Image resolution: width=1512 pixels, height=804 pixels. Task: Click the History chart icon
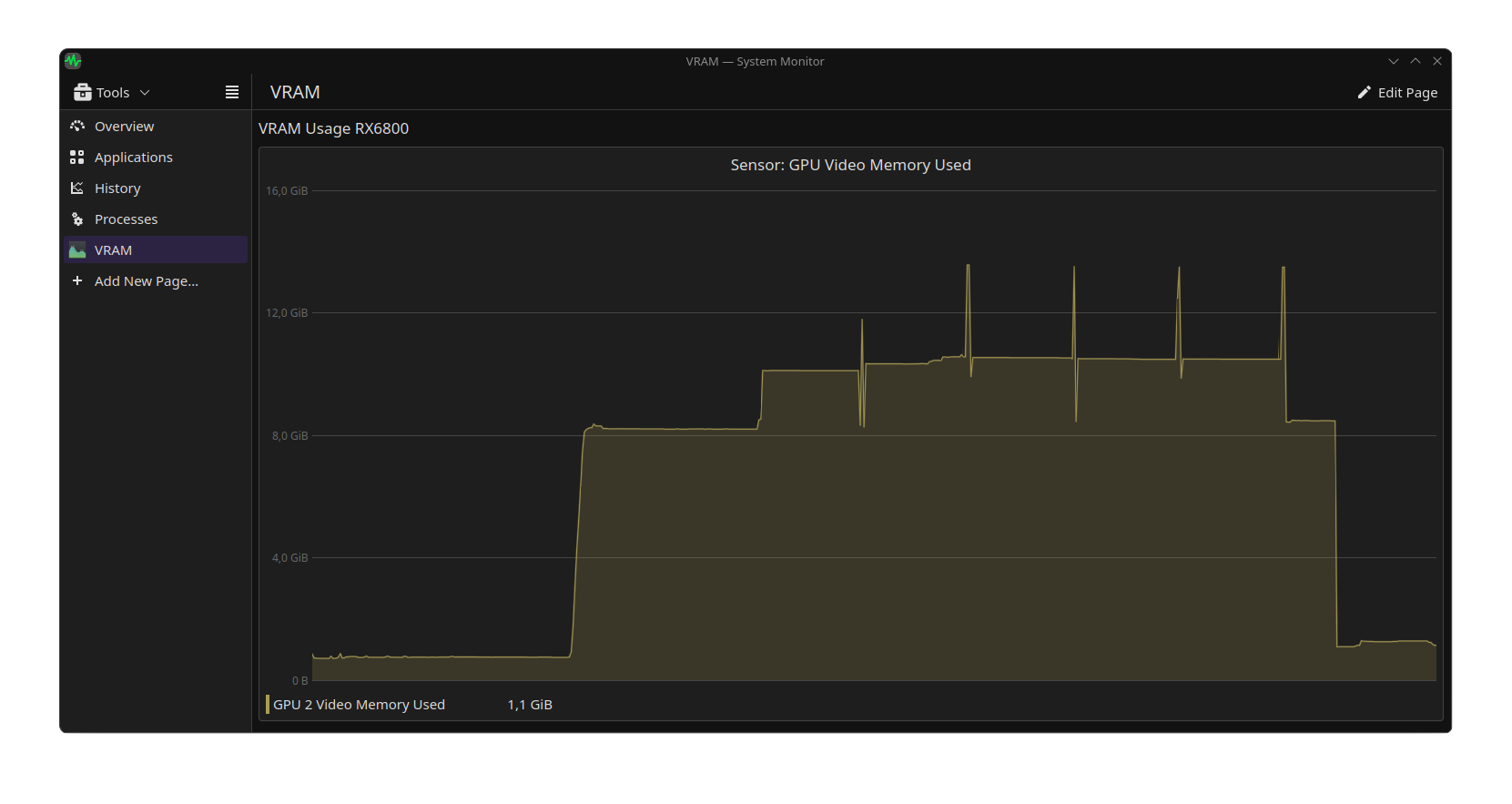pyautogui.click(x=77, y=188)
